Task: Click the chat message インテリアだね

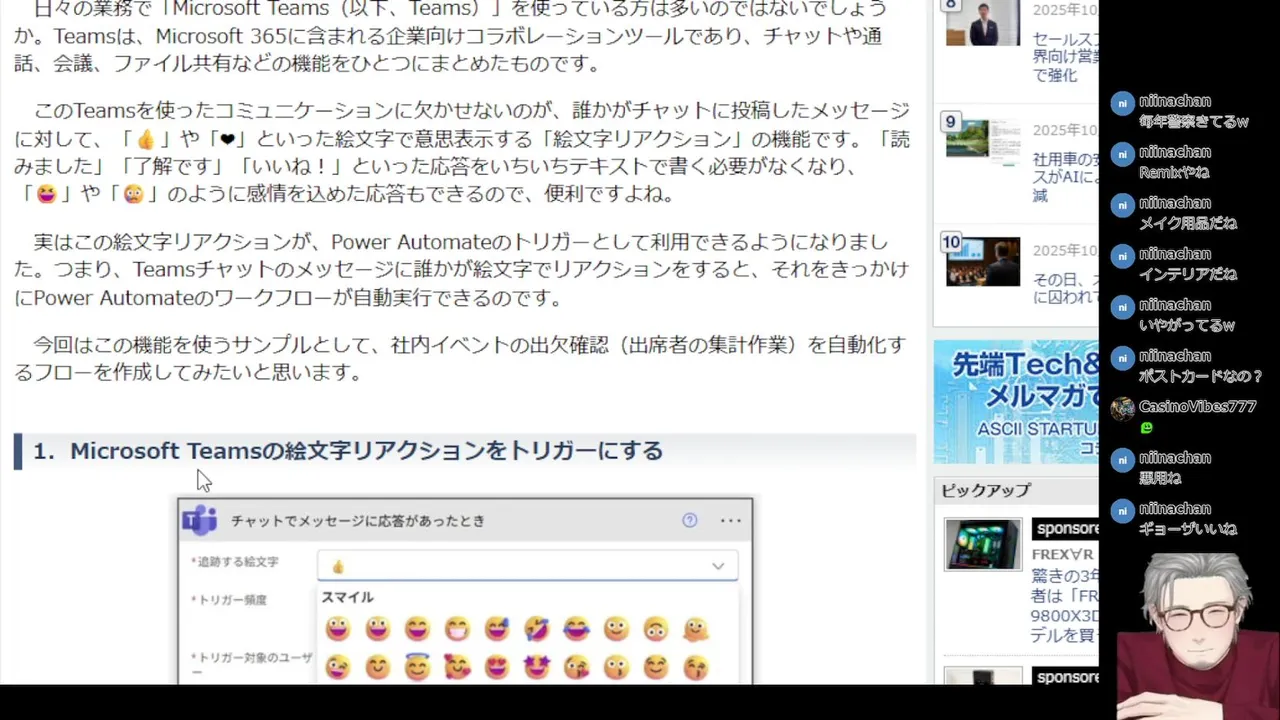Action: (x=1188, y=274)
